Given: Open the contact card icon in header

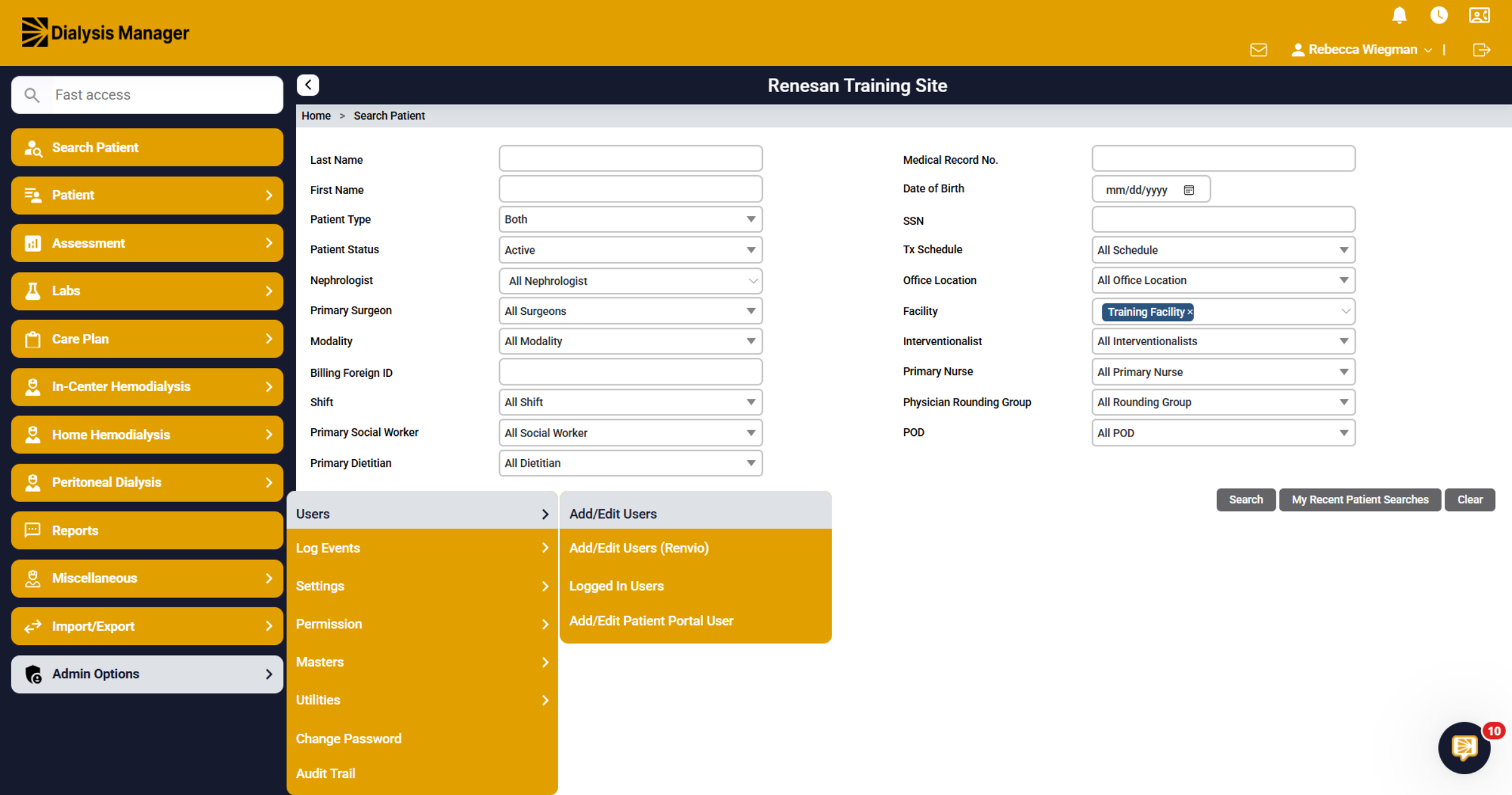Looking at the screenshot, I should [1479, 15].
